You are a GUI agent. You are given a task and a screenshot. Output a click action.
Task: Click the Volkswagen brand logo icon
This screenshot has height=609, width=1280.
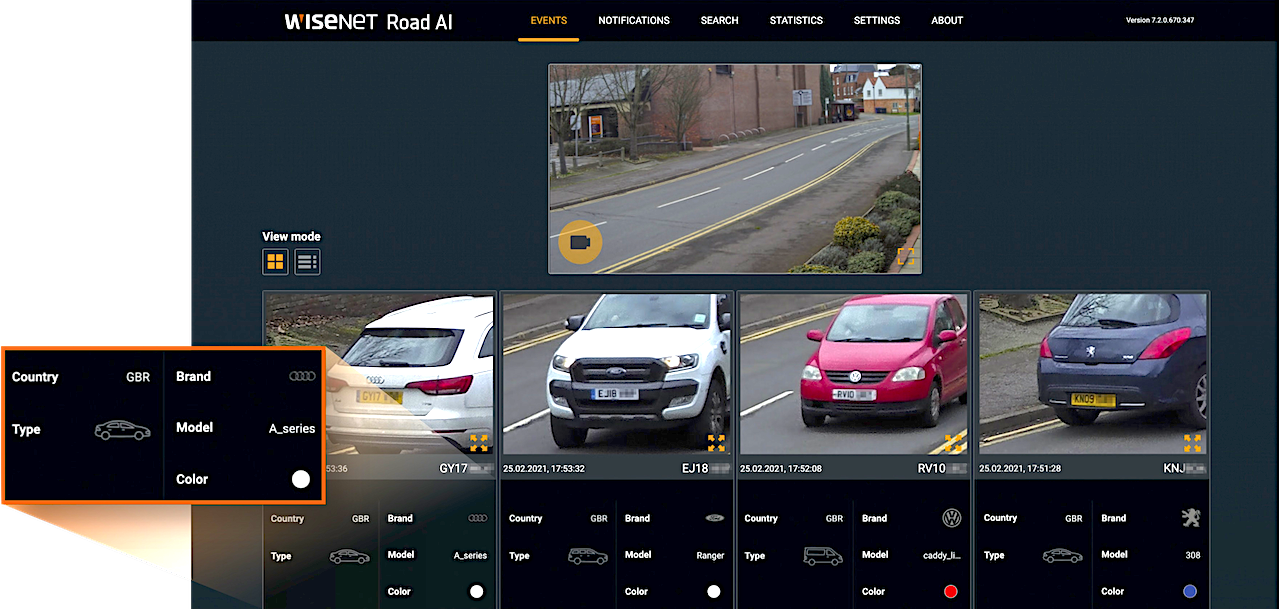coord(951,518)
